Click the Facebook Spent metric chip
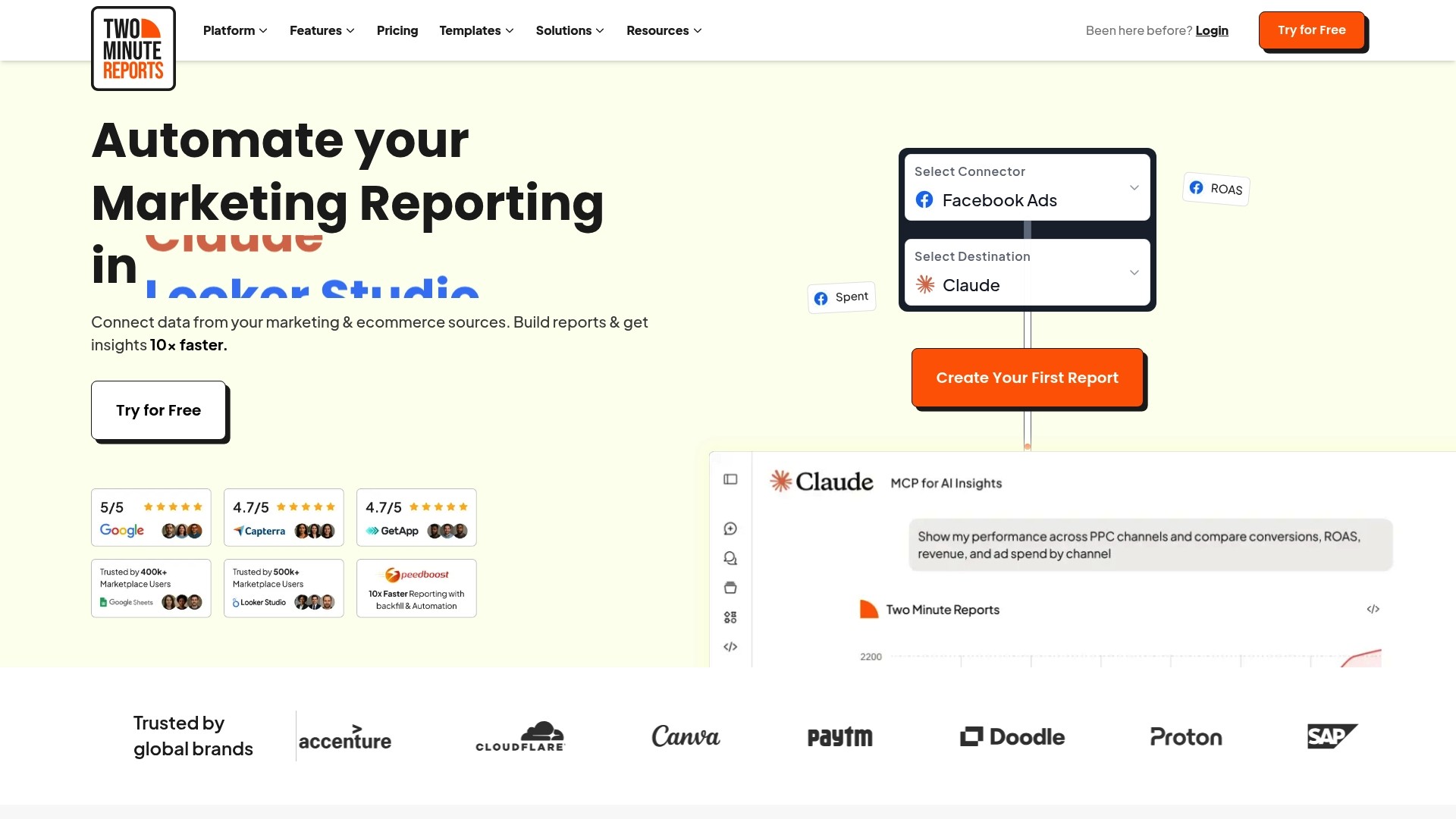1456x819 pixels. [x=842, y=297]
